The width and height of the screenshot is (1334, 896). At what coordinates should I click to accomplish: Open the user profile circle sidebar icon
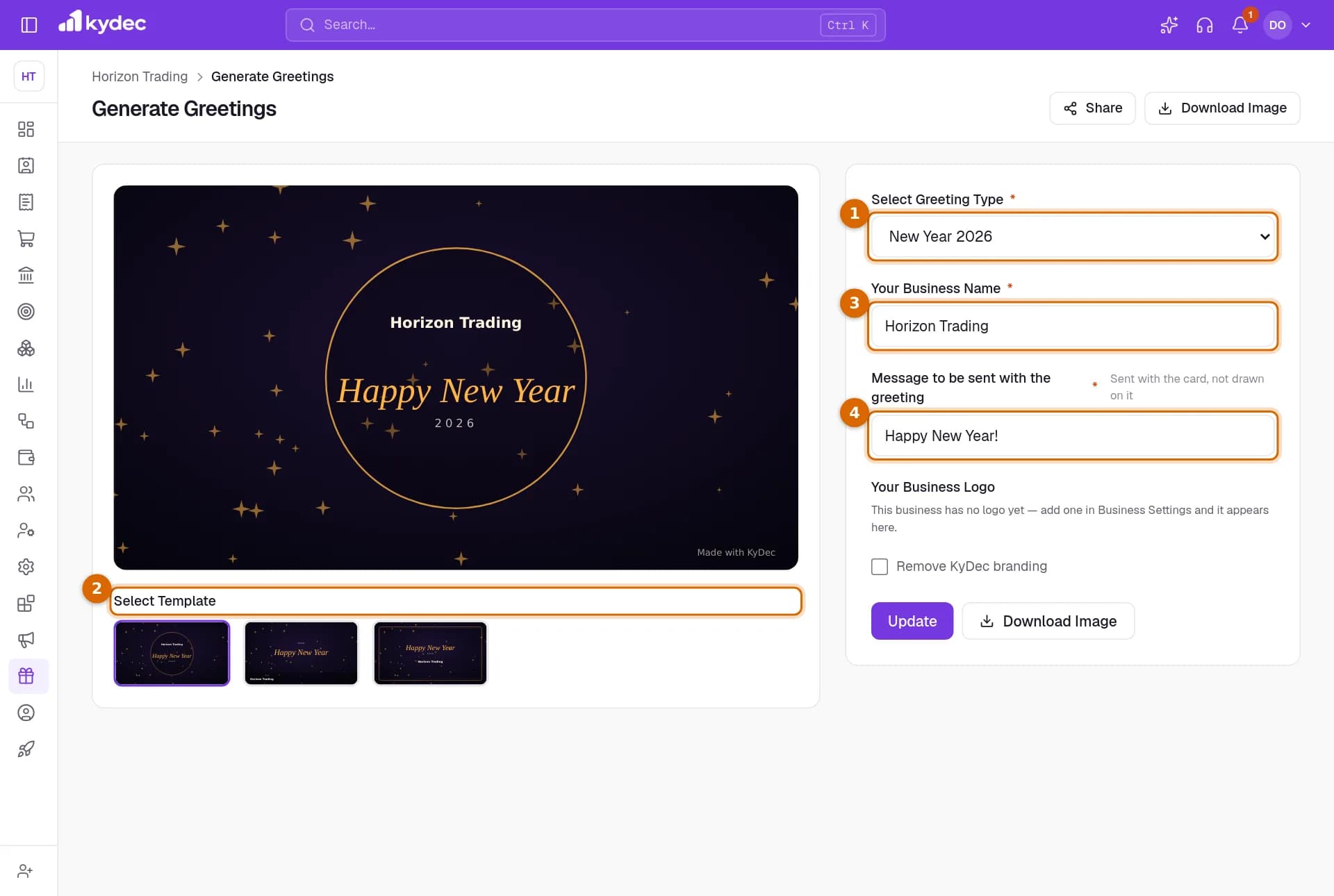[26, 713]
